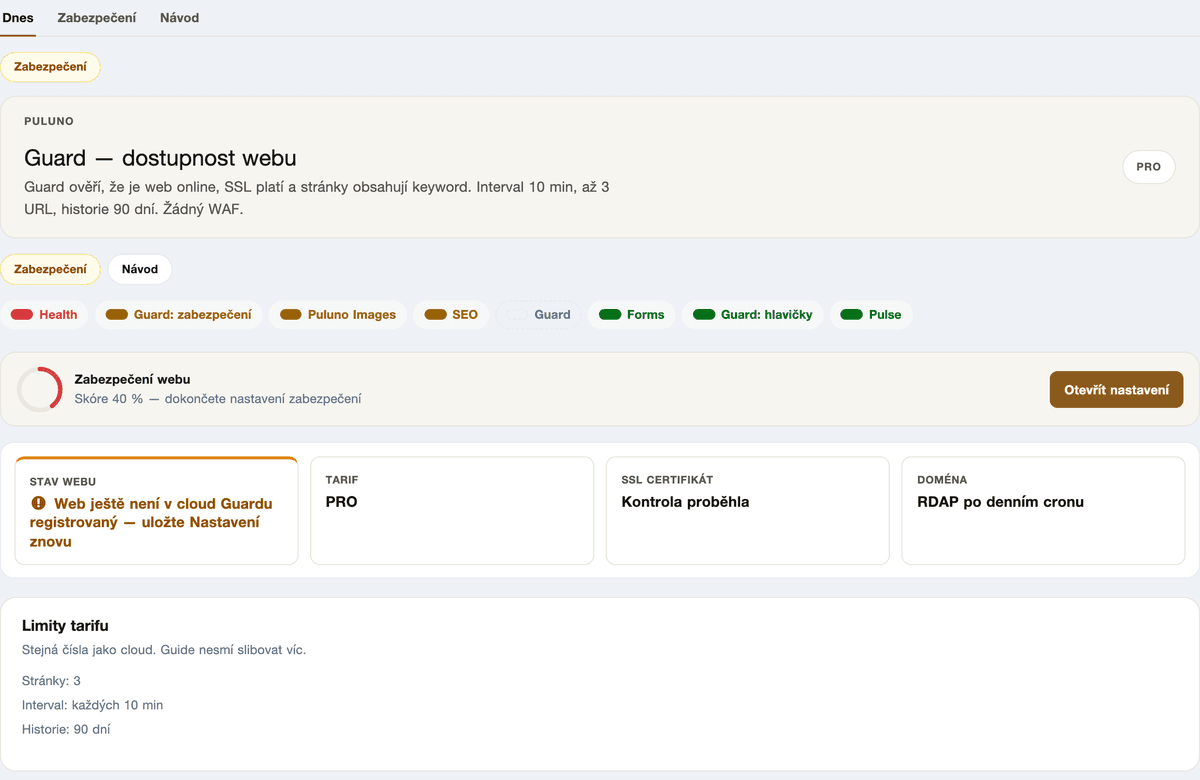1200x780 pixels.
Task: Click the Zabezpečení pill above the Puluno card
Action: (50, 67)
